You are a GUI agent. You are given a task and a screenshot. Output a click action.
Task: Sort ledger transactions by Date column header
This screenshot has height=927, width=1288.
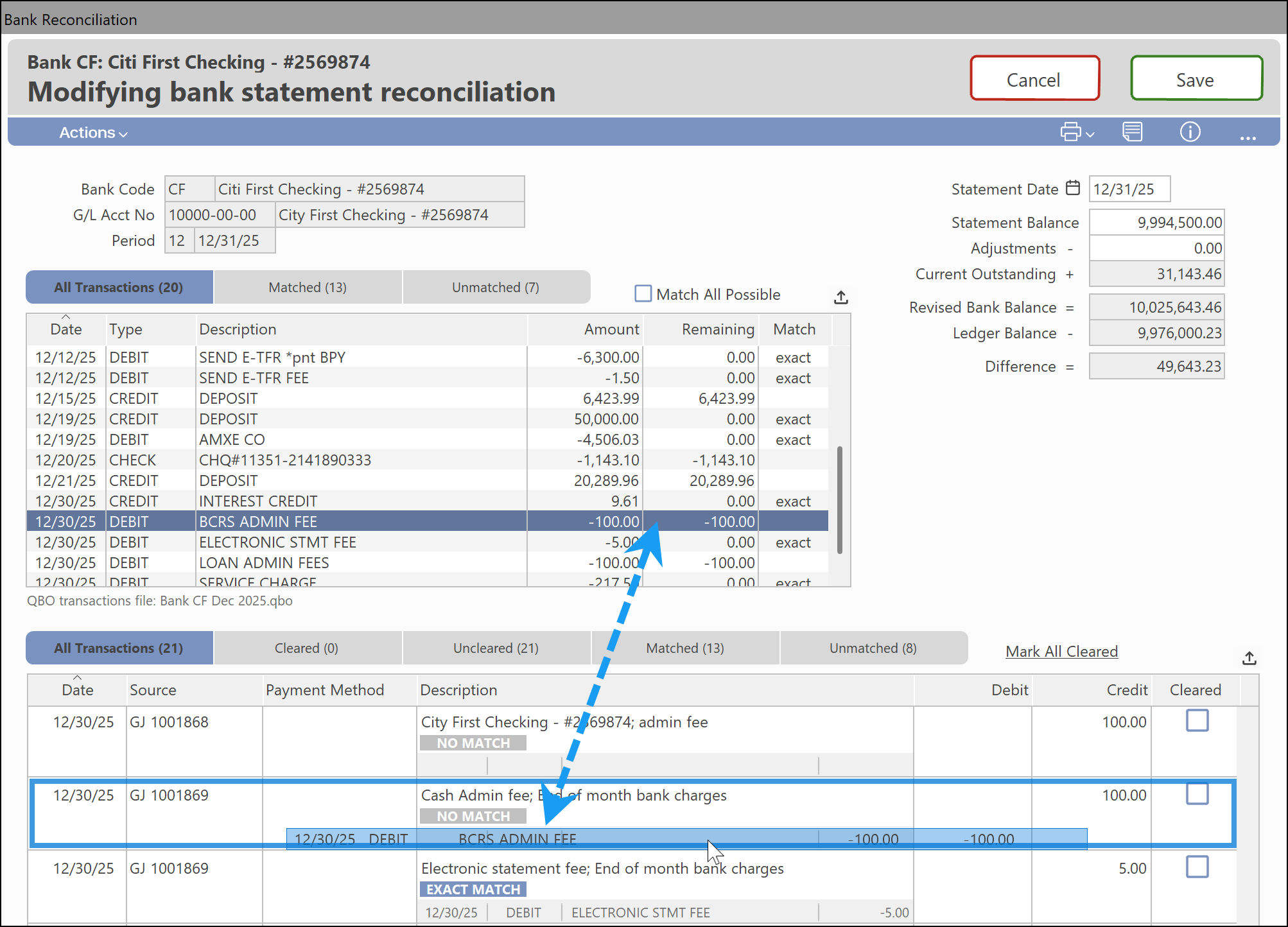pos(77,689)
